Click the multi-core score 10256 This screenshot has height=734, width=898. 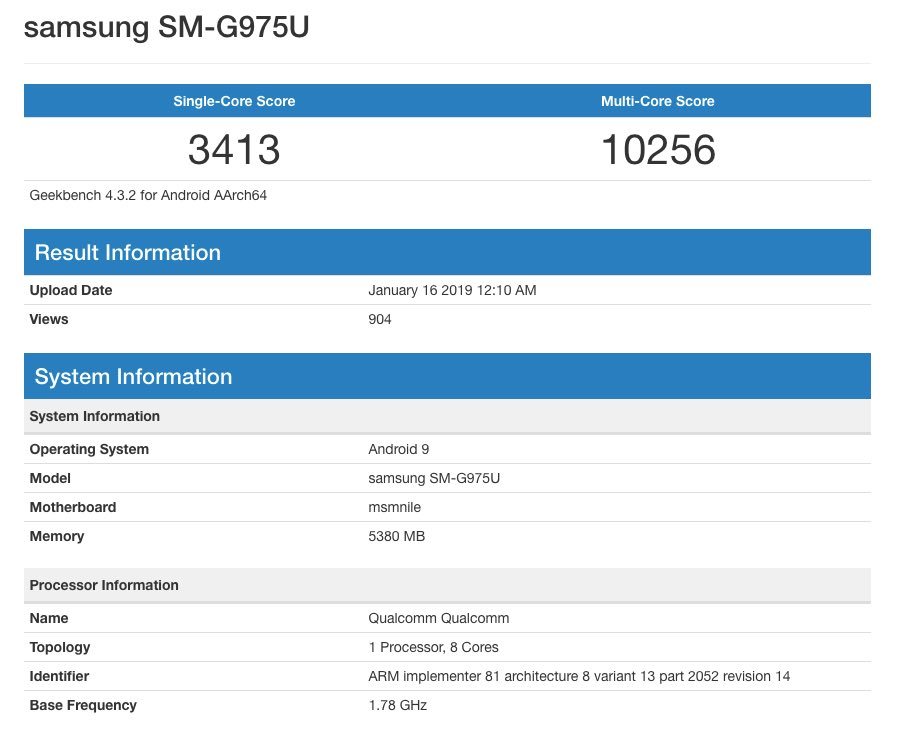coord(658,149)
